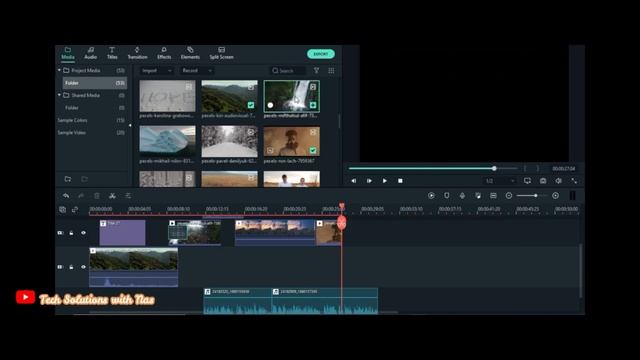Select the highlighted Project Media Folder row
The width and height of the screenshot is (640, 360).
coord(95,83)
